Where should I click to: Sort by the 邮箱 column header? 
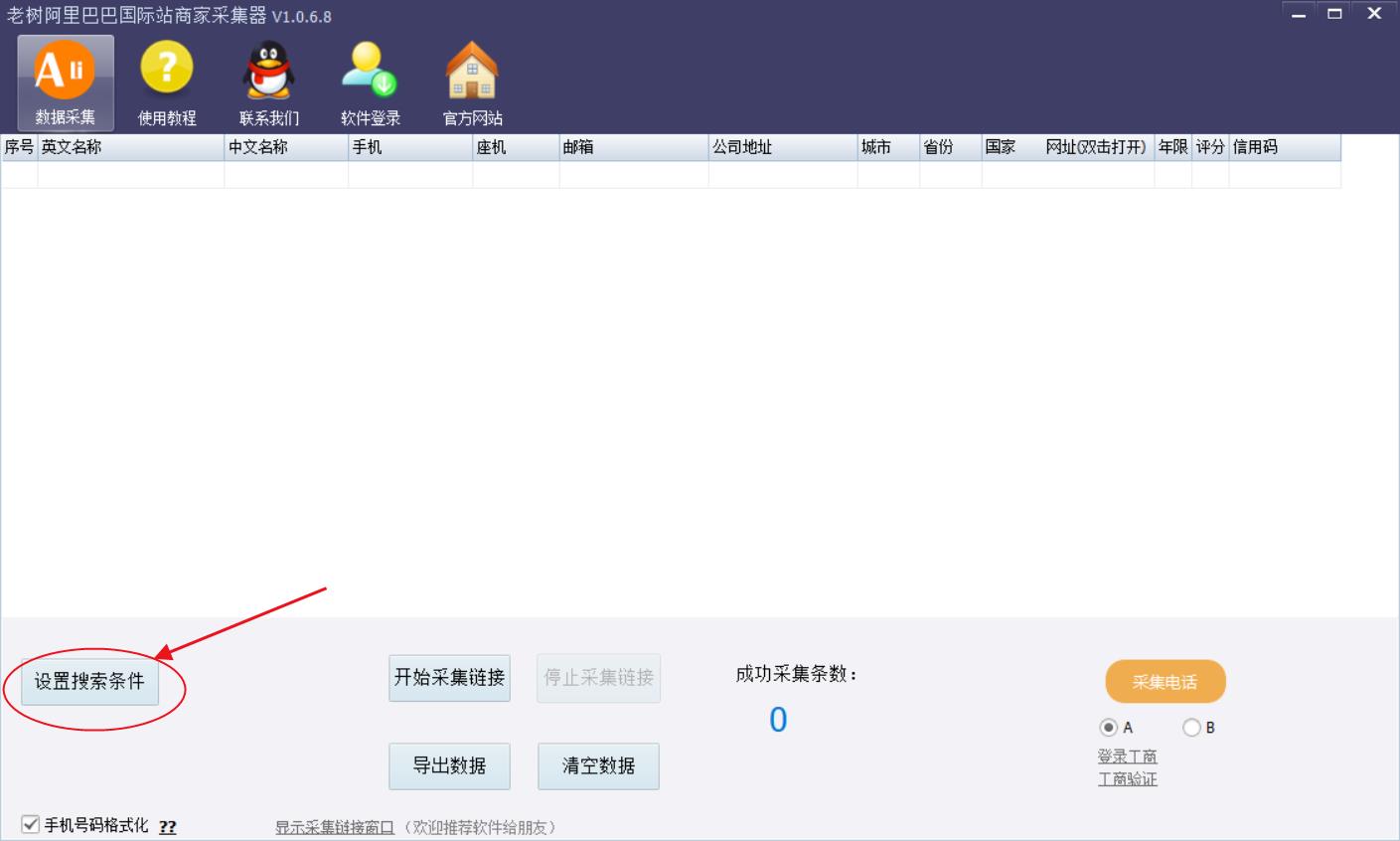click(x=633, y=147)
